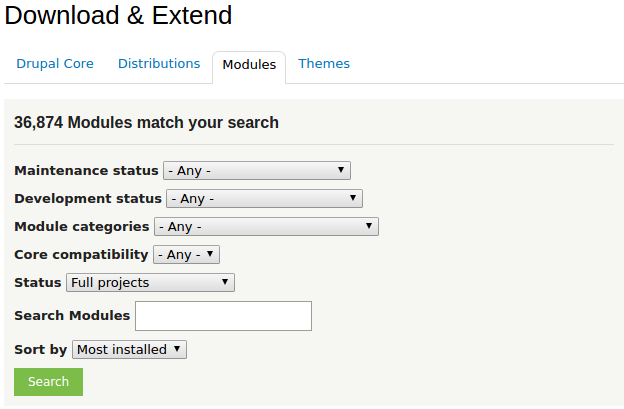Click the Search Modules label
Viewport: 624px width, 409px height.
72,316
